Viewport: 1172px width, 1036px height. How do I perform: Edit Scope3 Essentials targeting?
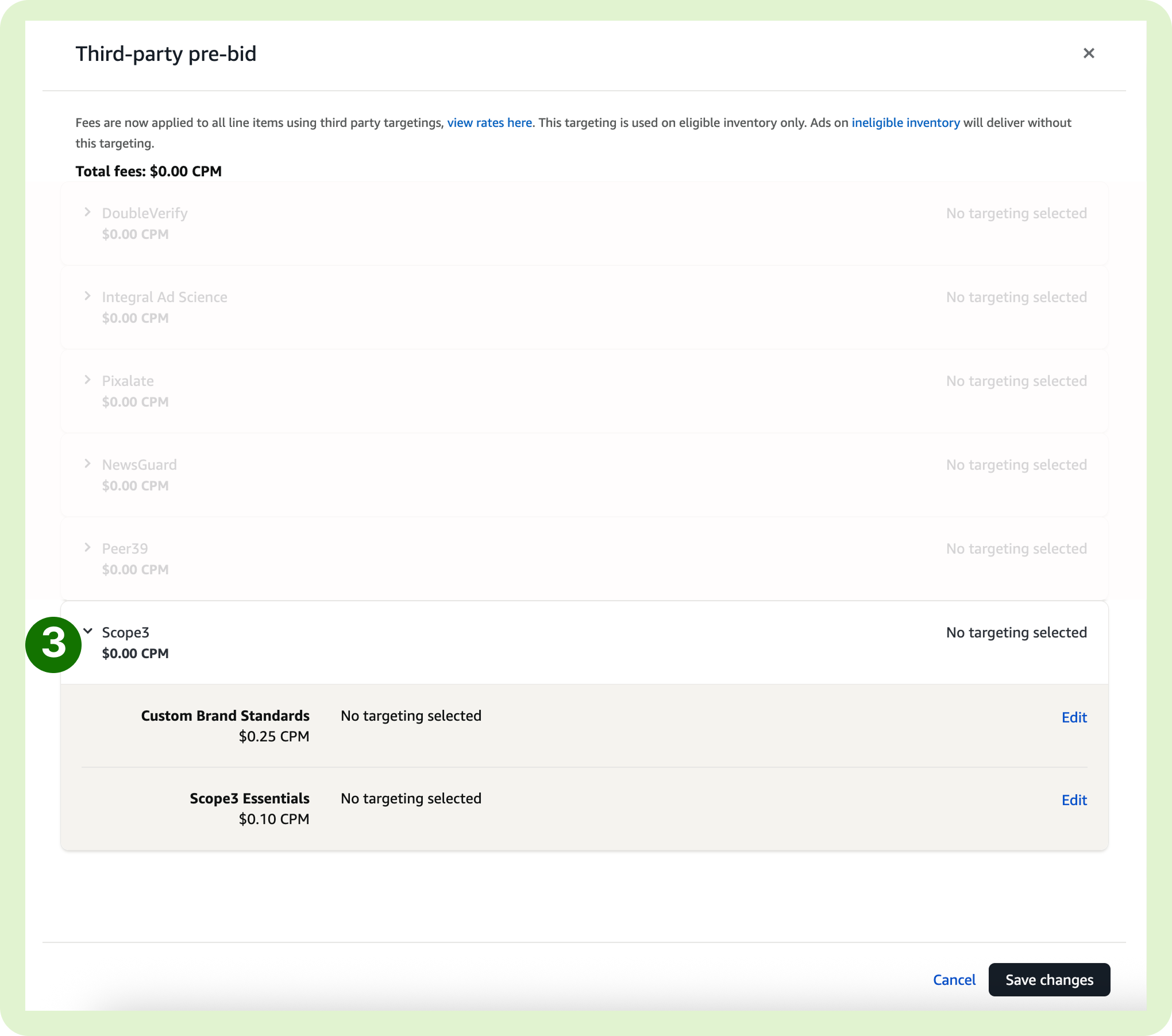pyautogui.click(x=1074, y=800)
